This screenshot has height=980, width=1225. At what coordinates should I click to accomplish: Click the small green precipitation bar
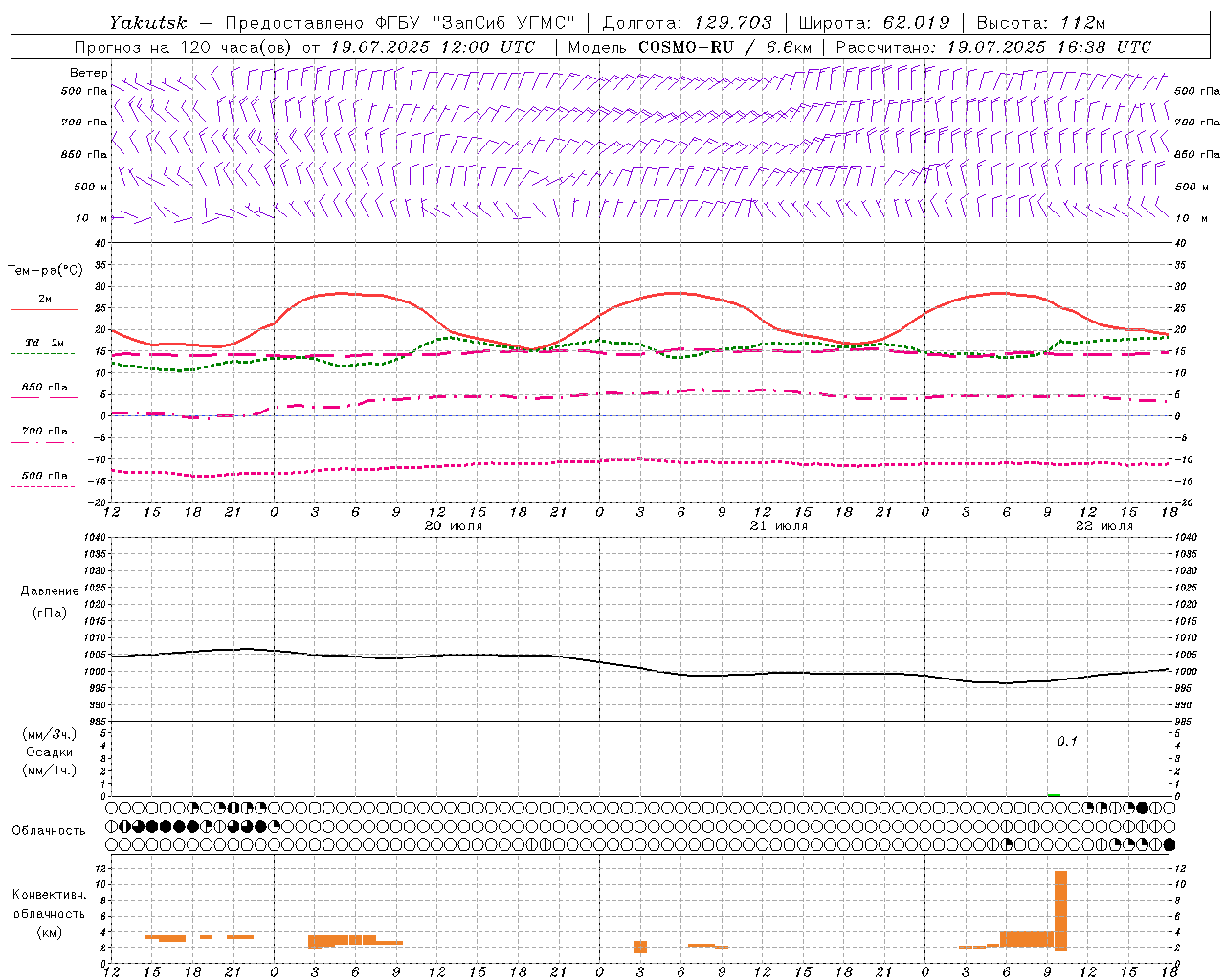point(1054,794)
